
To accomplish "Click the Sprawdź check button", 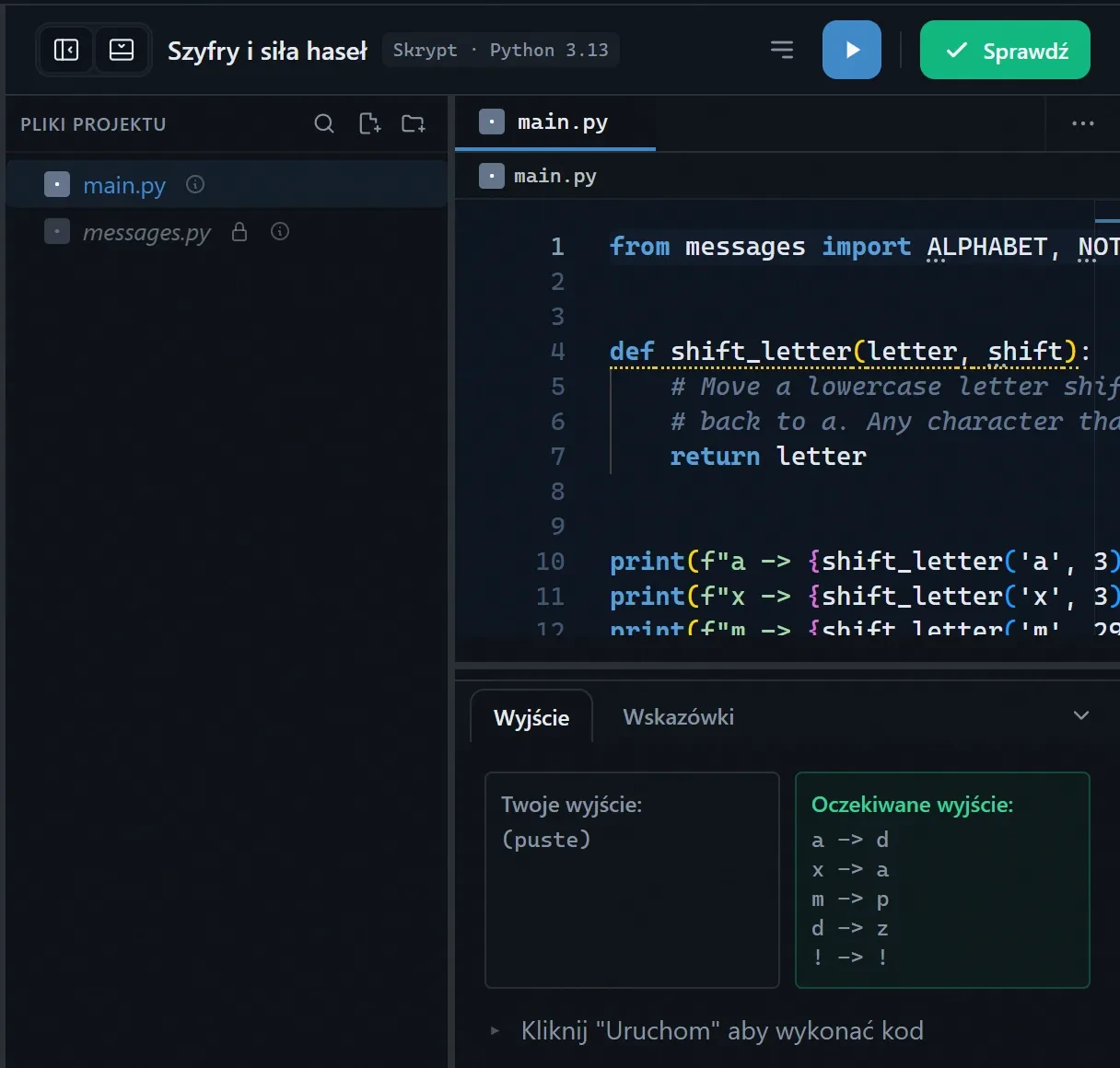I will tap(1005, 50).
